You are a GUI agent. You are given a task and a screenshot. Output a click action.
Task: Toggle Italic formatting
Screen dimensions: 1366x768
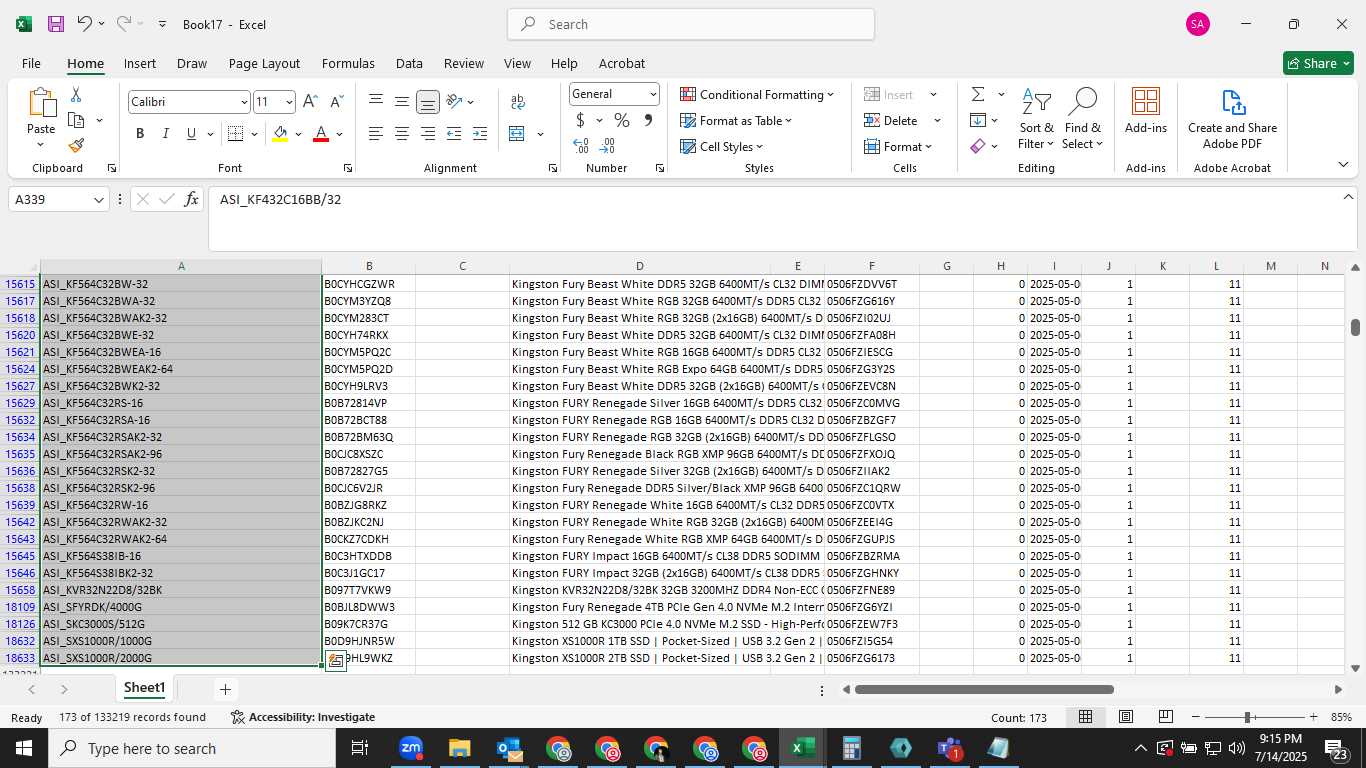pyautogui.click(x=166, y=134)
